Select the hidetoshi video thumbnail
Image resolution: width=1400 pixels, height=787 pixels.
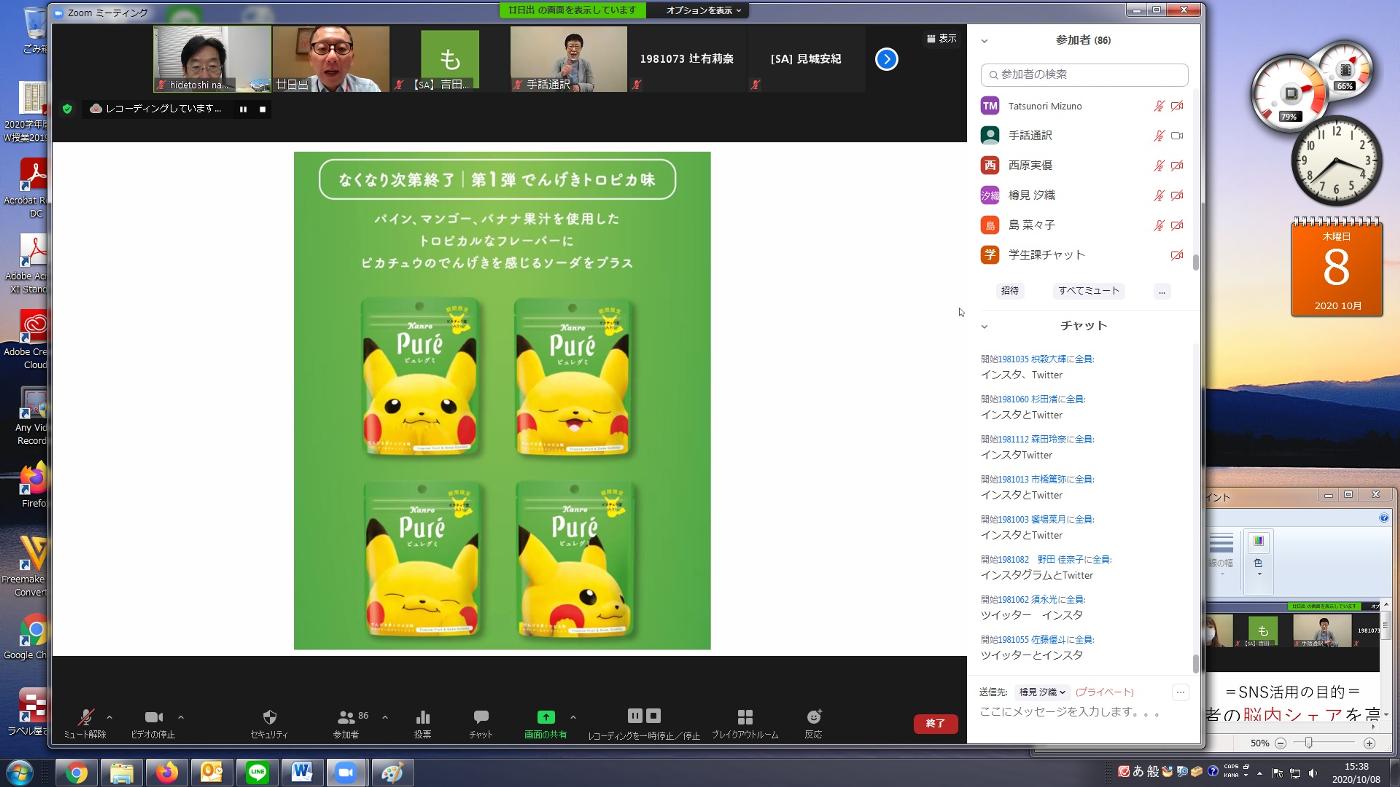click(x=212, y=59)
